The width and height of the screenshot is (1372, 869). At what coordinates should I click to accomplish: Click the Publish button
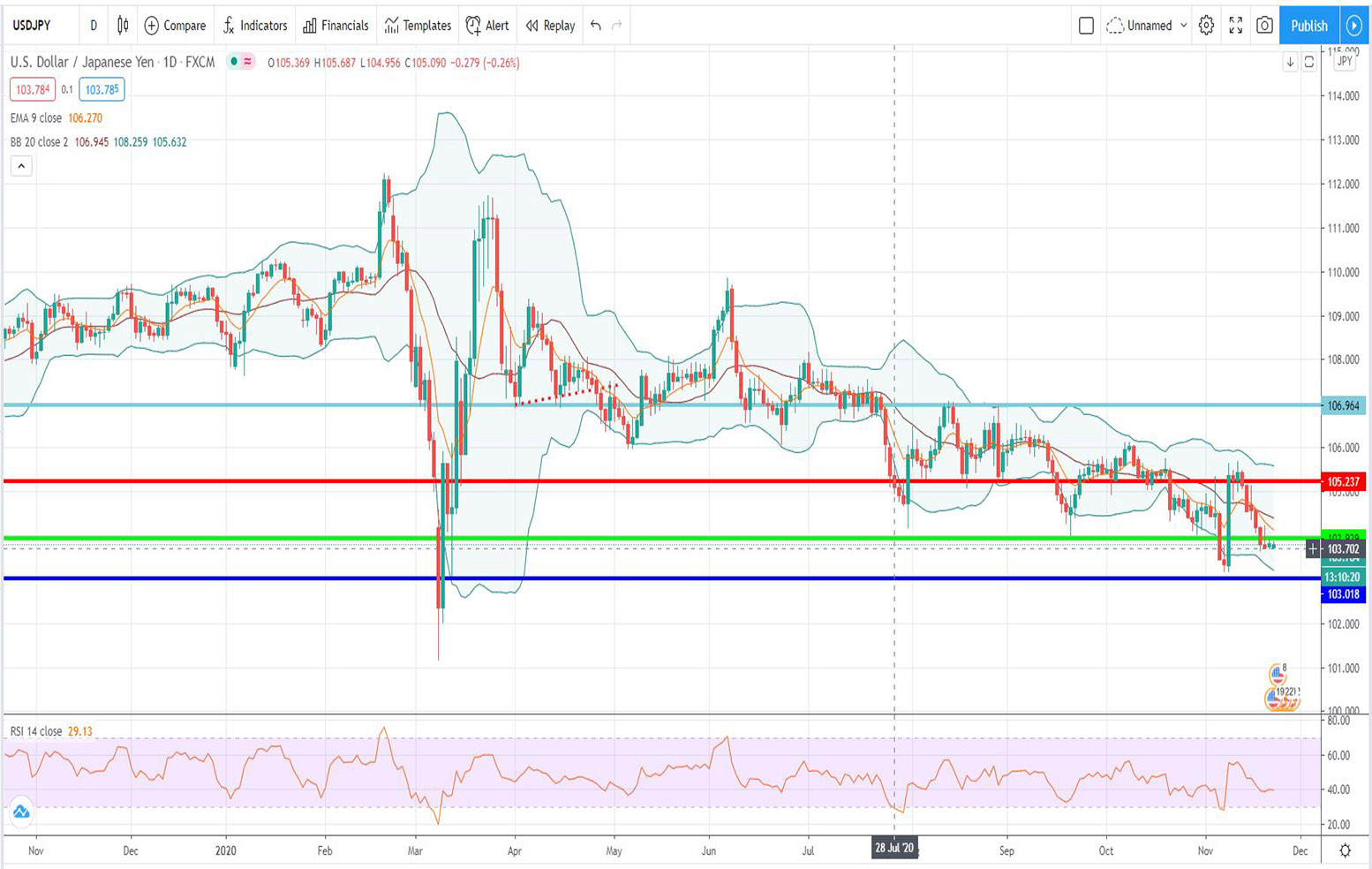pyautogui.click(x=1308, y=26)
